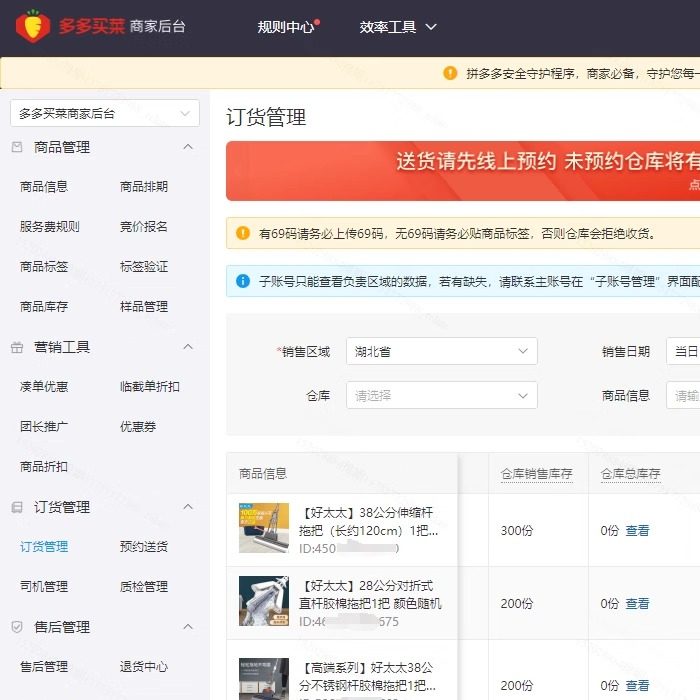Open 临截单折扣 page
The width and height of the screenshot is (700, 700).
150,387
